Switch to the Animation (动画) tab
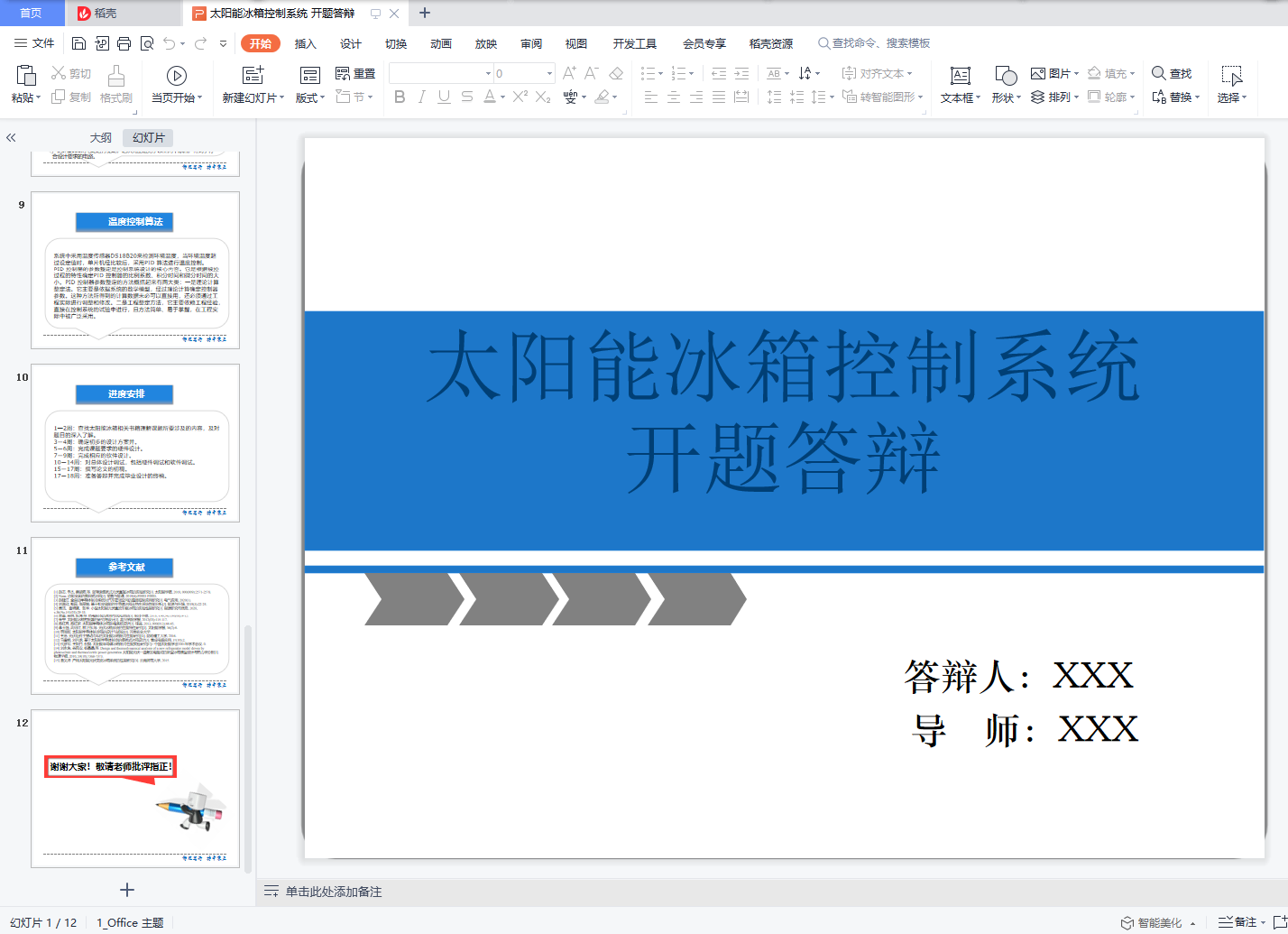The width and height of the screenshot is (1288, 934). pyautogui.click(x=441, y=43)
